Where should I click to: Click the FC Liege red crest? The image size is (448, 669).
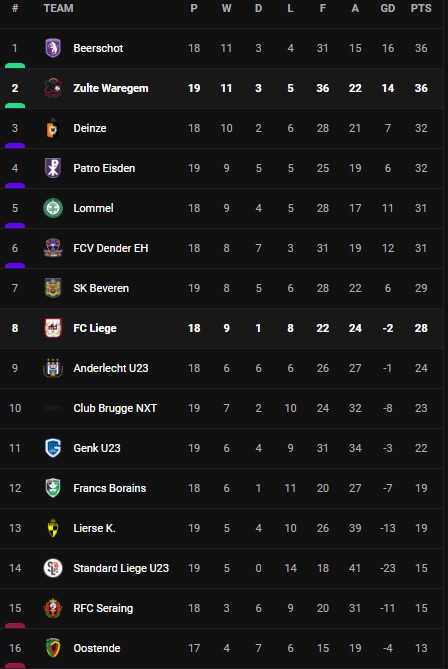tap(53, 328)
